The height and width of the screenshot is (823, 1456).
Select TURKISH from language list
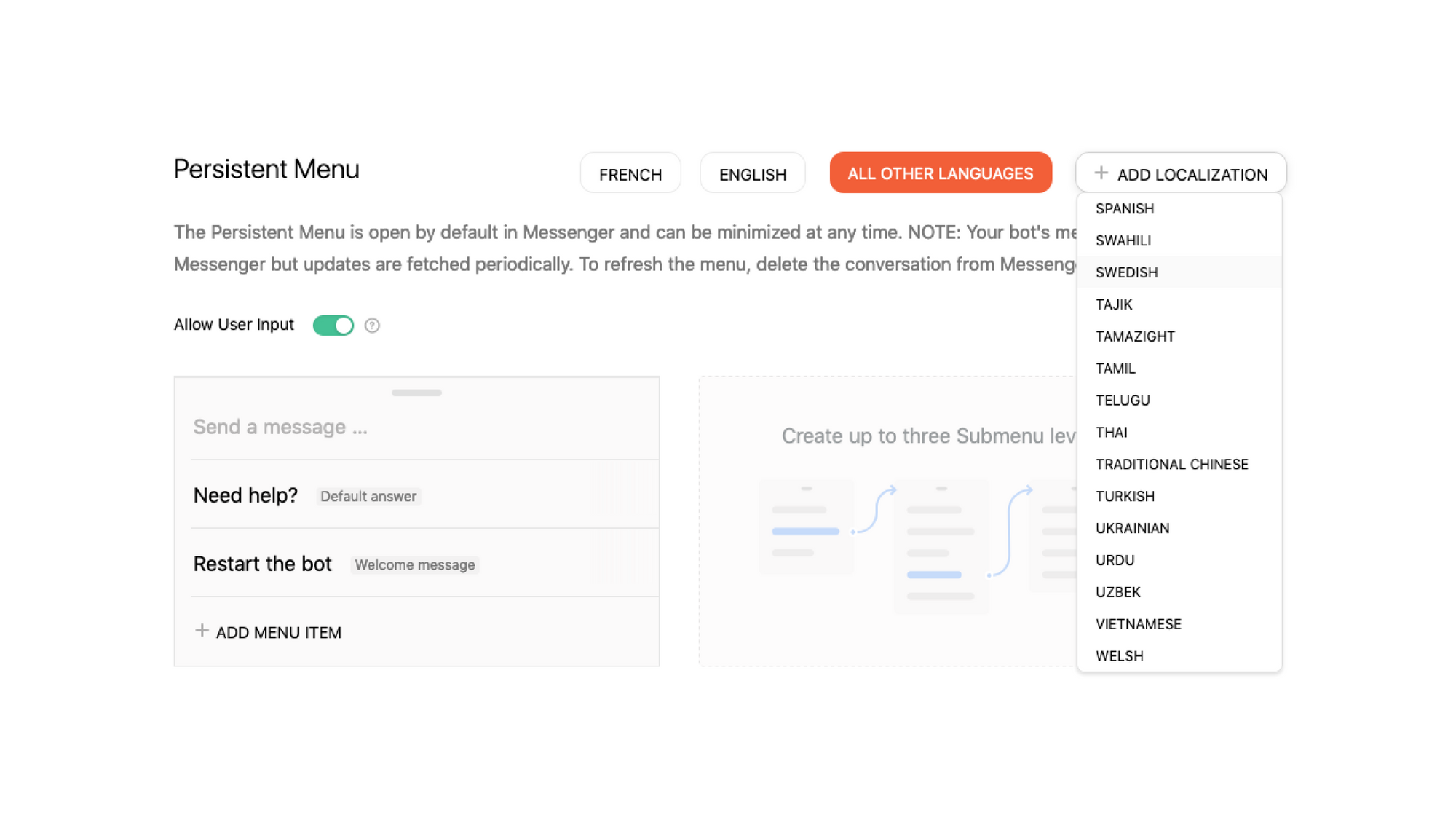coord(1125,496)
